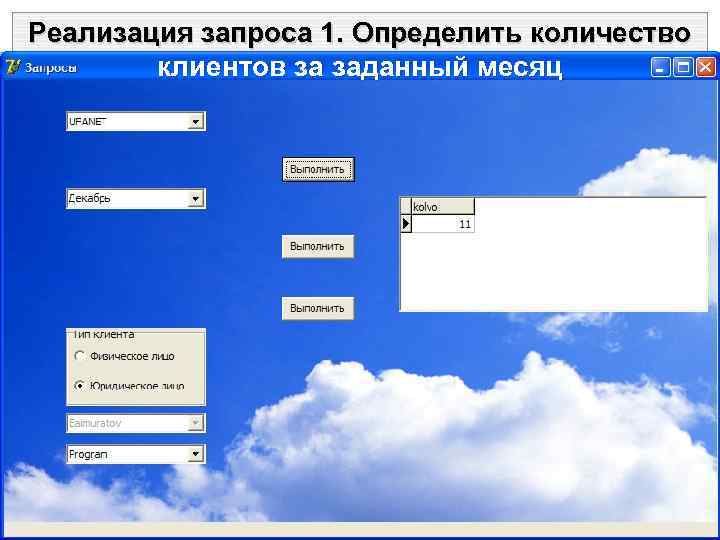Viewport: 720px width, 540px height.
Task: Click inside the Декабрь combo text field
Action: (x=128, y=199)
